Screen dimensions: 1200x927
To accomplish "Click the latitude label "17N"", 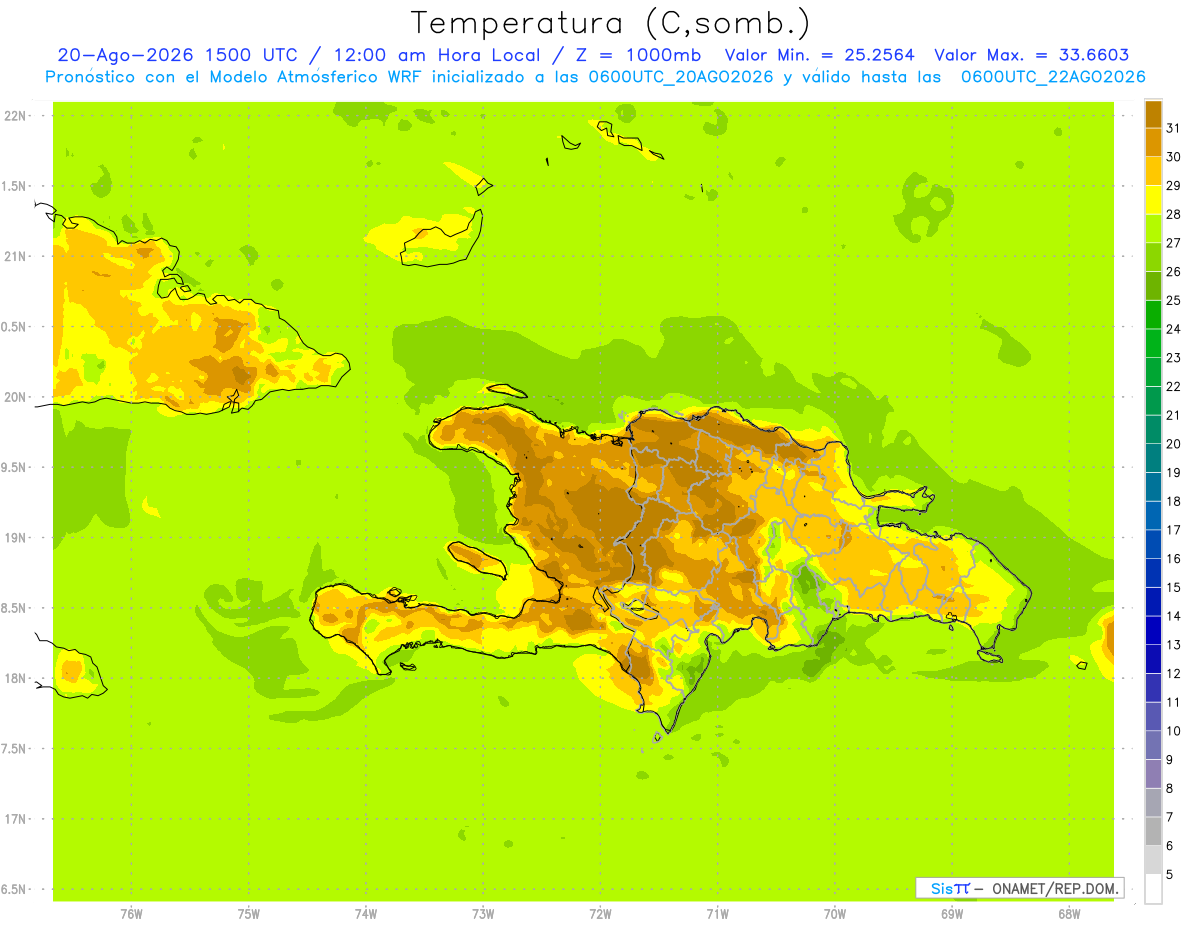I will [x=15, y=819].
